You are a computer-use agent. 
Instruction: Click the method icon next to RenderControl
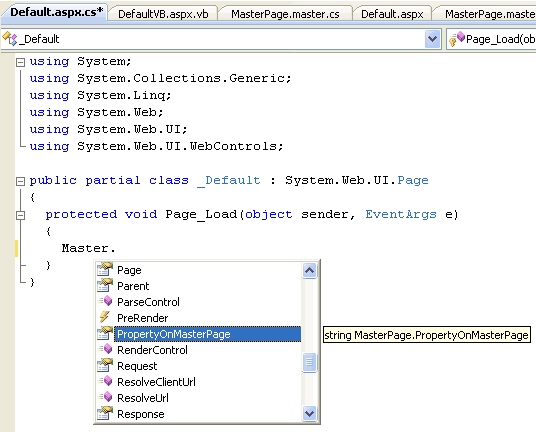(105, 349)
